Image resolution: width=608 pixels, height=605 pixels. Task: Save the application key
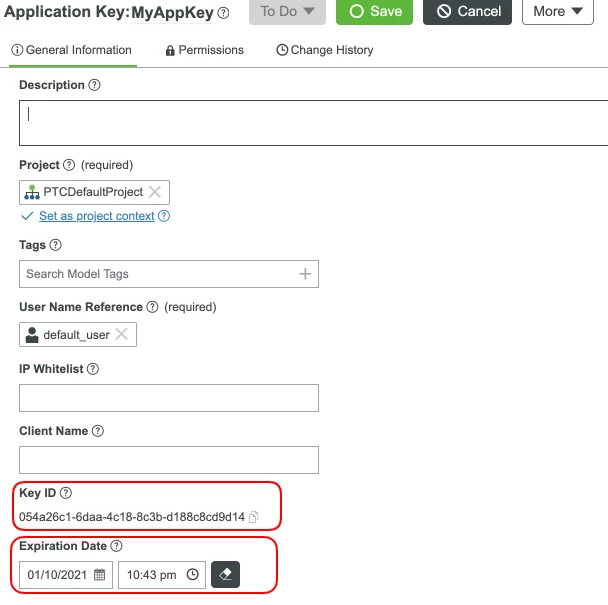click(374, 11)
